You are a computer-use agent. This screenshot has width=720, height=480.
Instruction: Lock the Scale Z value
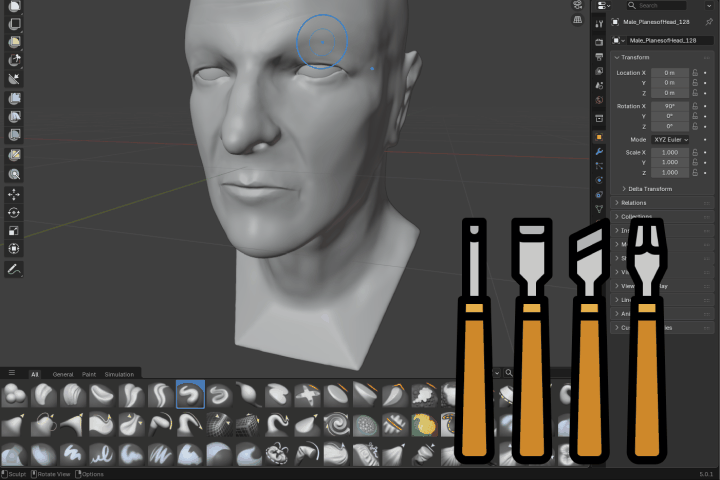[695, 172]
